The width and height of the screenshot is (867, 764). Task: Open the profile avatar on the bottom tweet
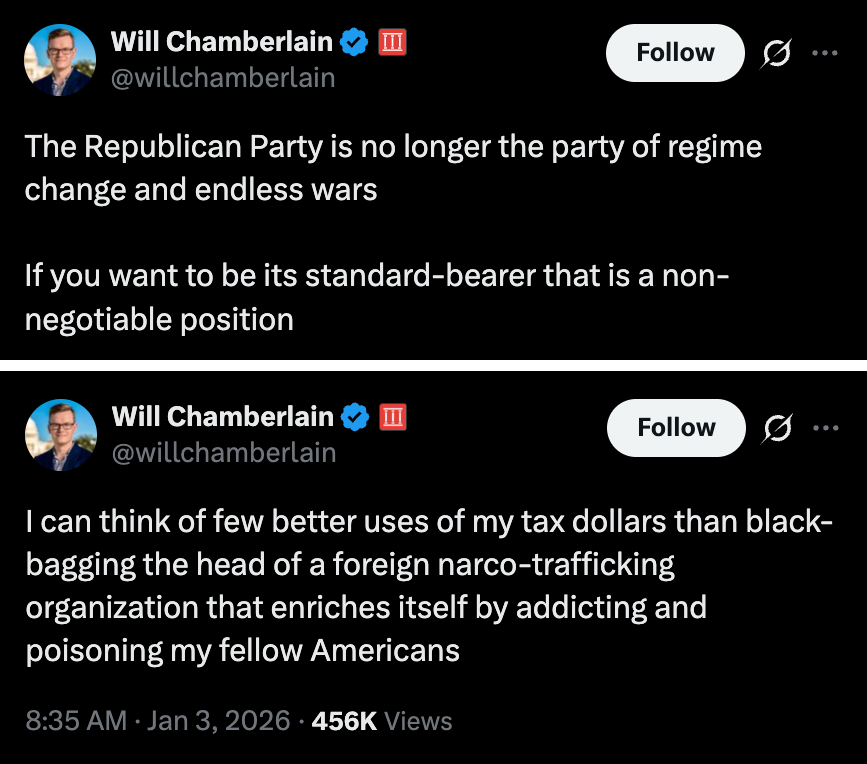point(60,434)
